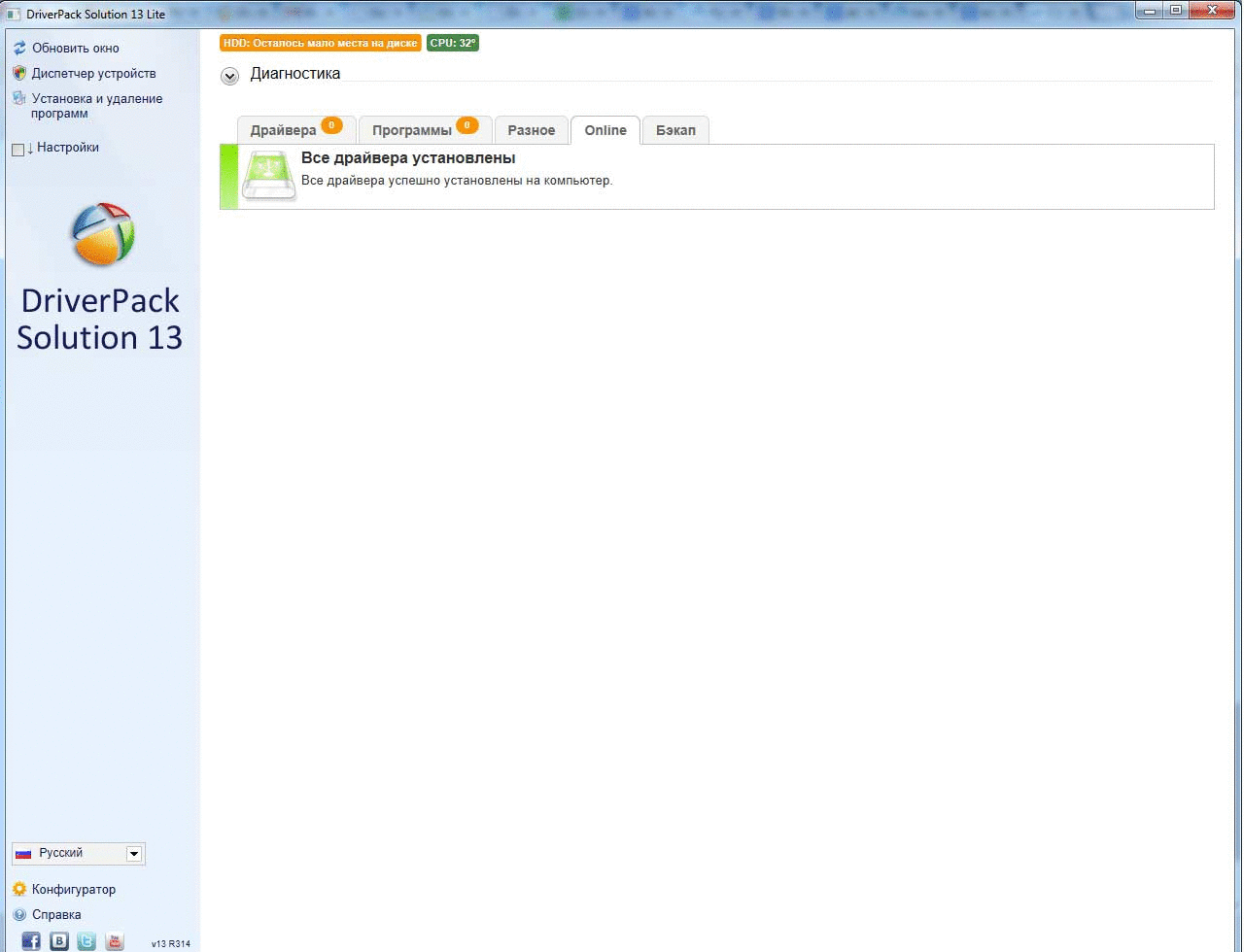Close the DriverPack Solution window
This screenshot has height=952, width=1244.
tap(1213, 10)
